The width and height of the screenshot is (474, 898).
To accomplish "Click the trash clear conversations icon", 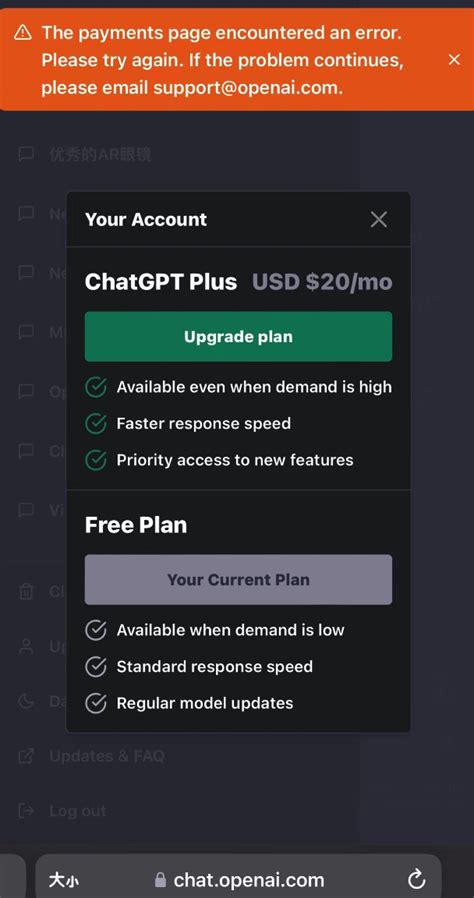I will pos(26,591).
